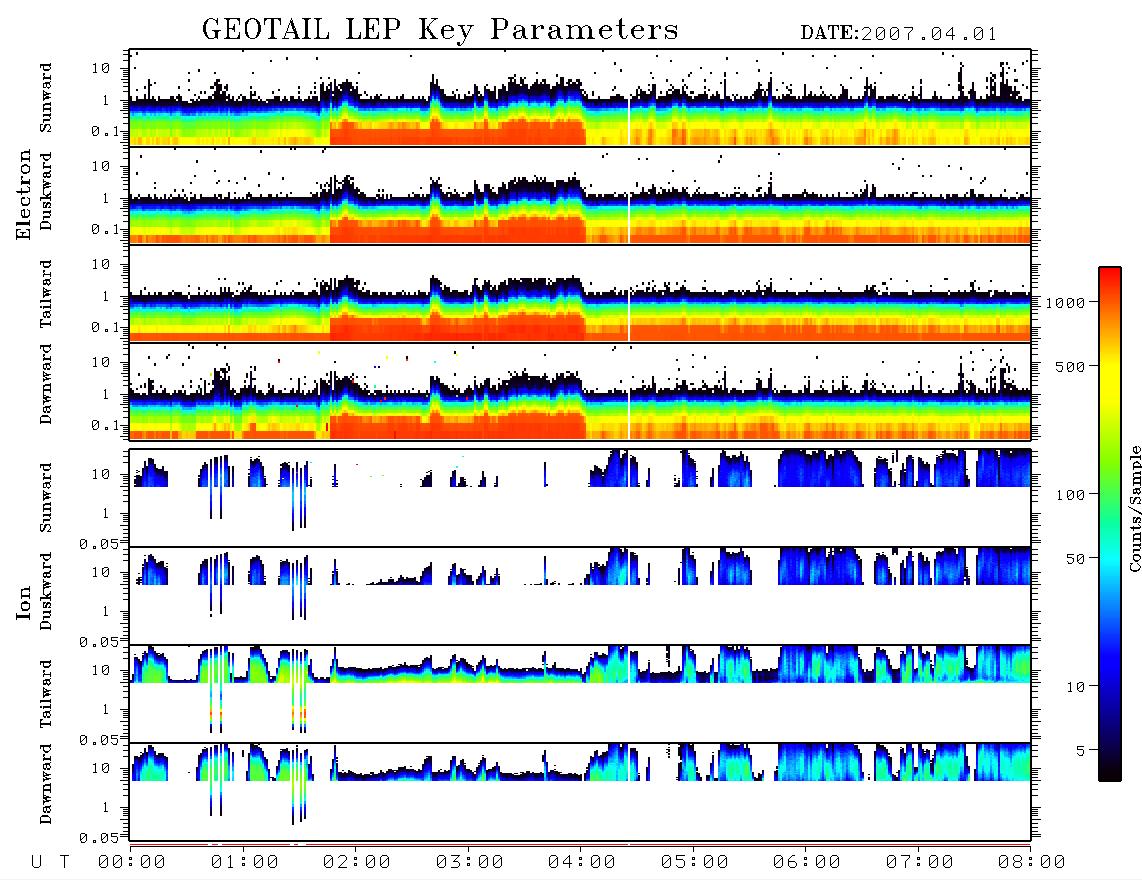Select the "06:00" time axis label
Image resolution: width=1142 pixels, height=880 pixels.
tap(807, 862)
